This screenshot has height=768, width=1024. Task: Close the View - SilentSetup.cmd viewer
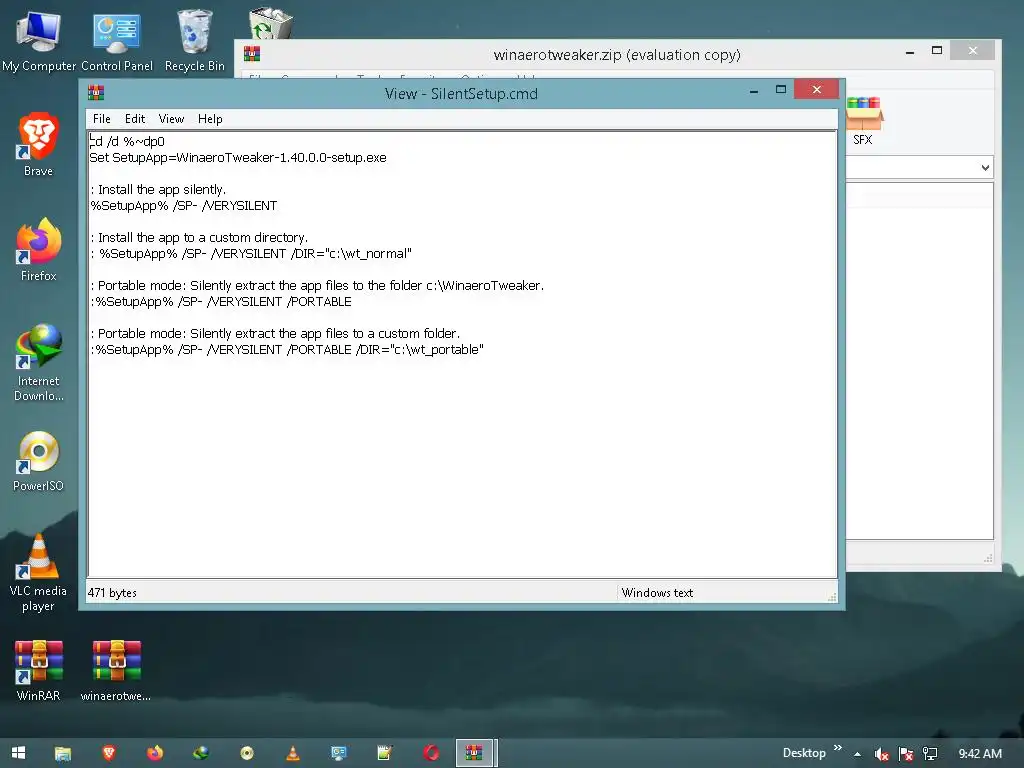coord(816,89)
